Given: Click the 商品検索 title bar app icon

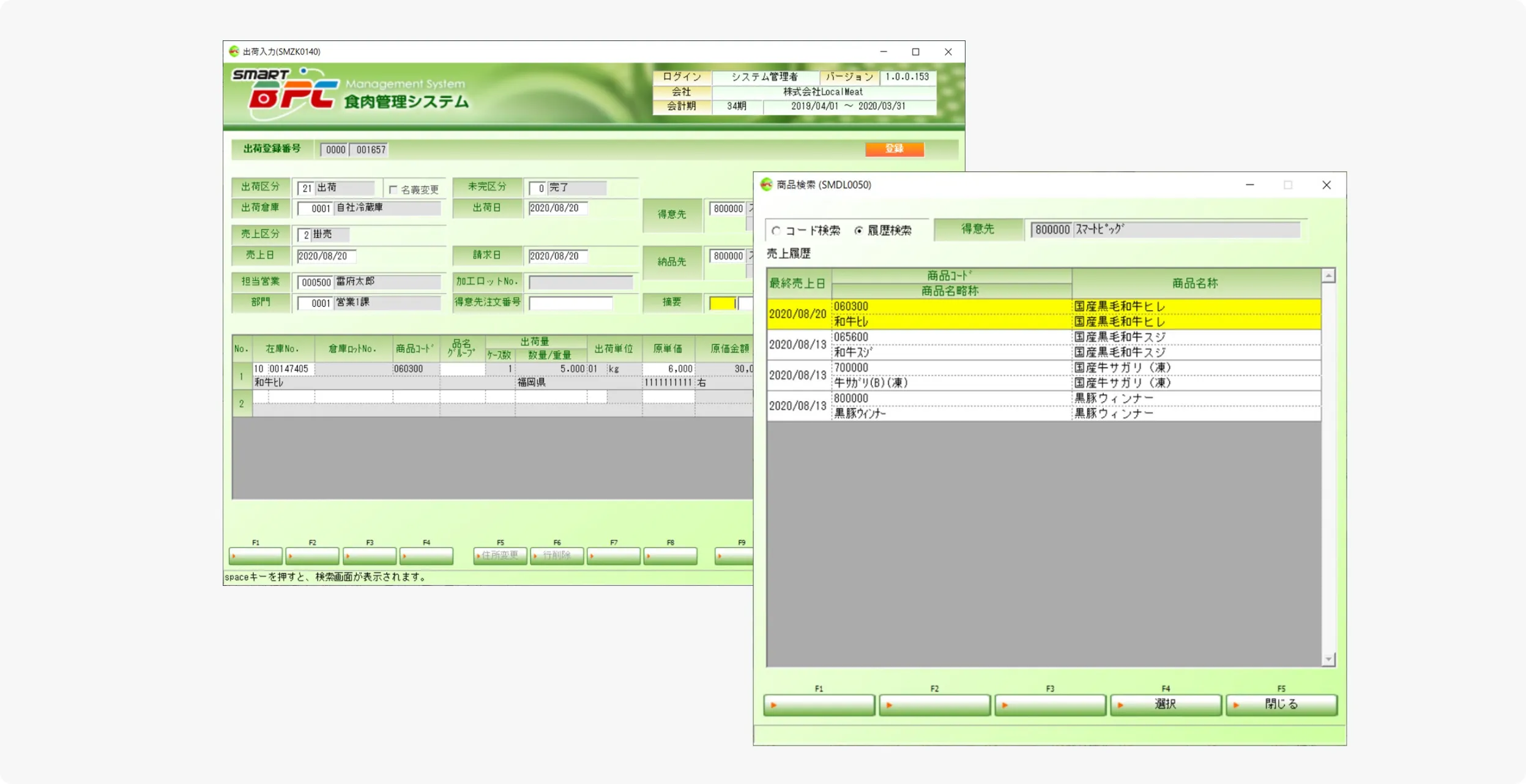Looking at the screenshot, I should pyautogui.click(x=766, y=185).
